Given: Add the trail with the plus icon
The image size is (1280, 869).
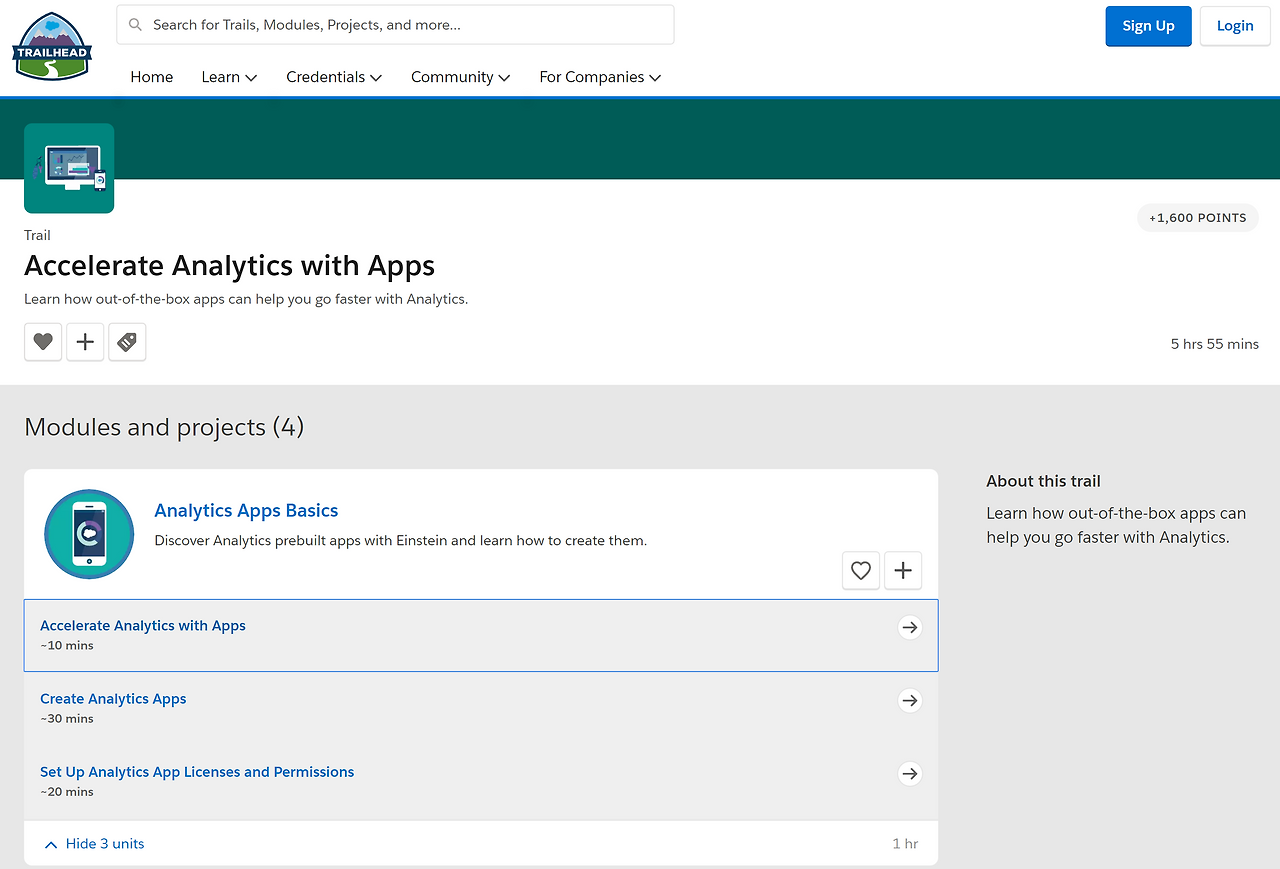Looking at the screenshot, I should coord(85,342).
